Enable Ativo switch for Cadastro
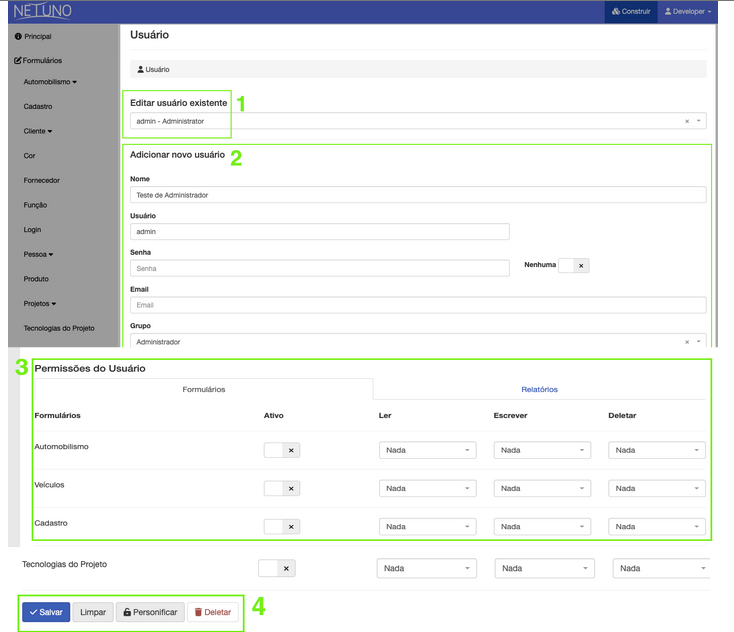734x632 pixels. tap(281, 526)
